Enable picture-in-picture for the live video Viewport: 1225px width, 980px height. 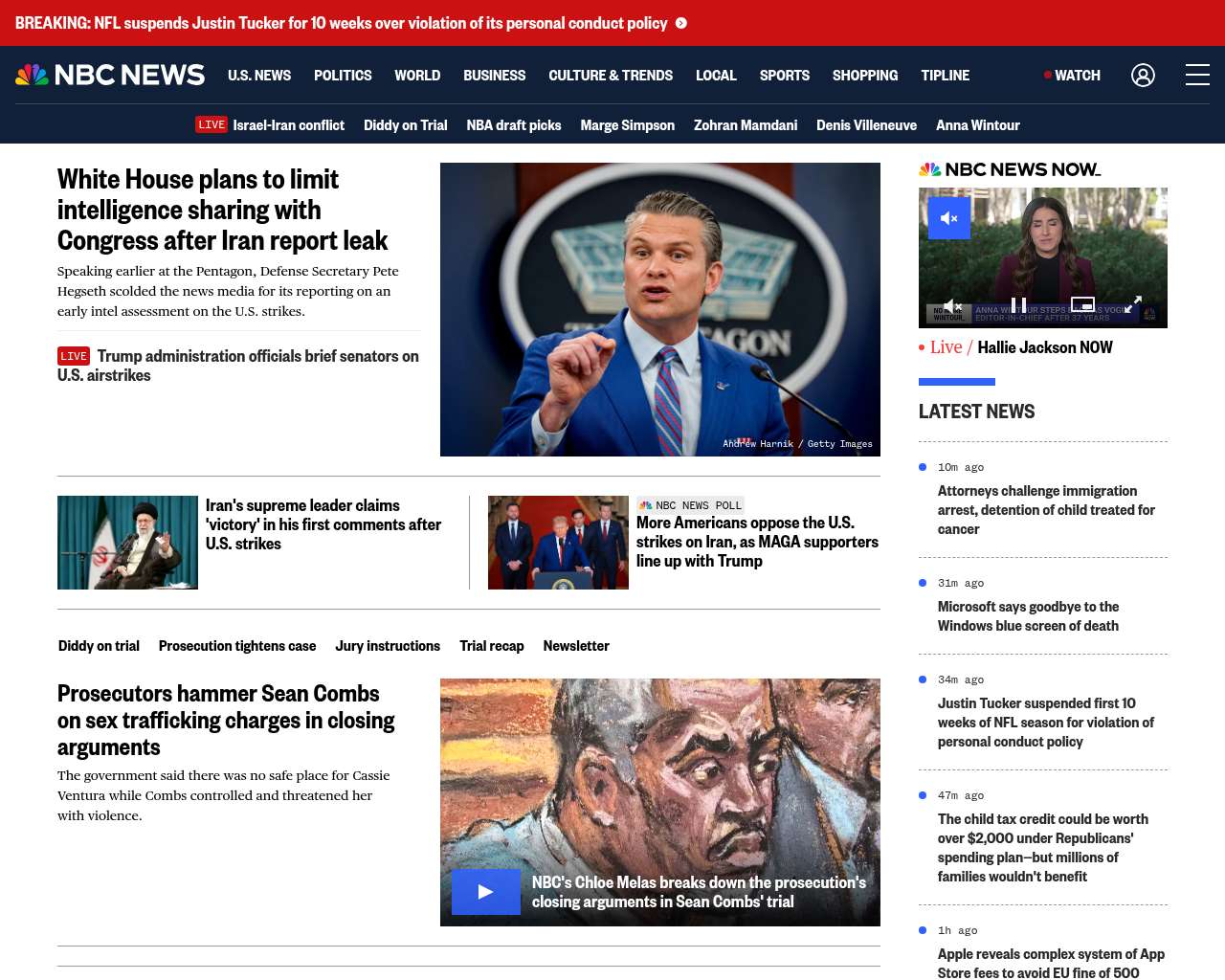point(1082,305)
